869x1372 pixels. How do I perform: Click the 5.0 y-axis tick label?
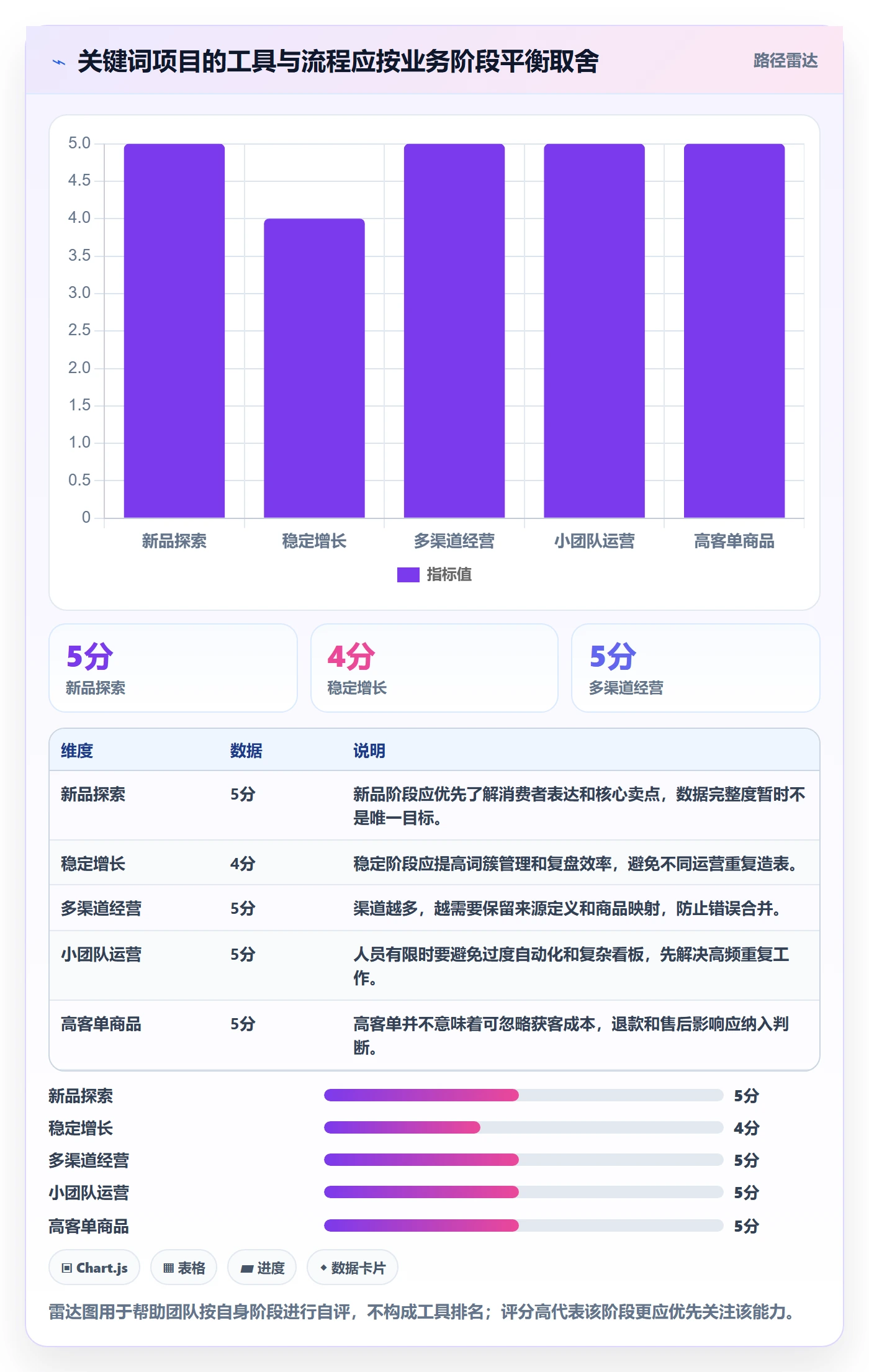(79, 143)
